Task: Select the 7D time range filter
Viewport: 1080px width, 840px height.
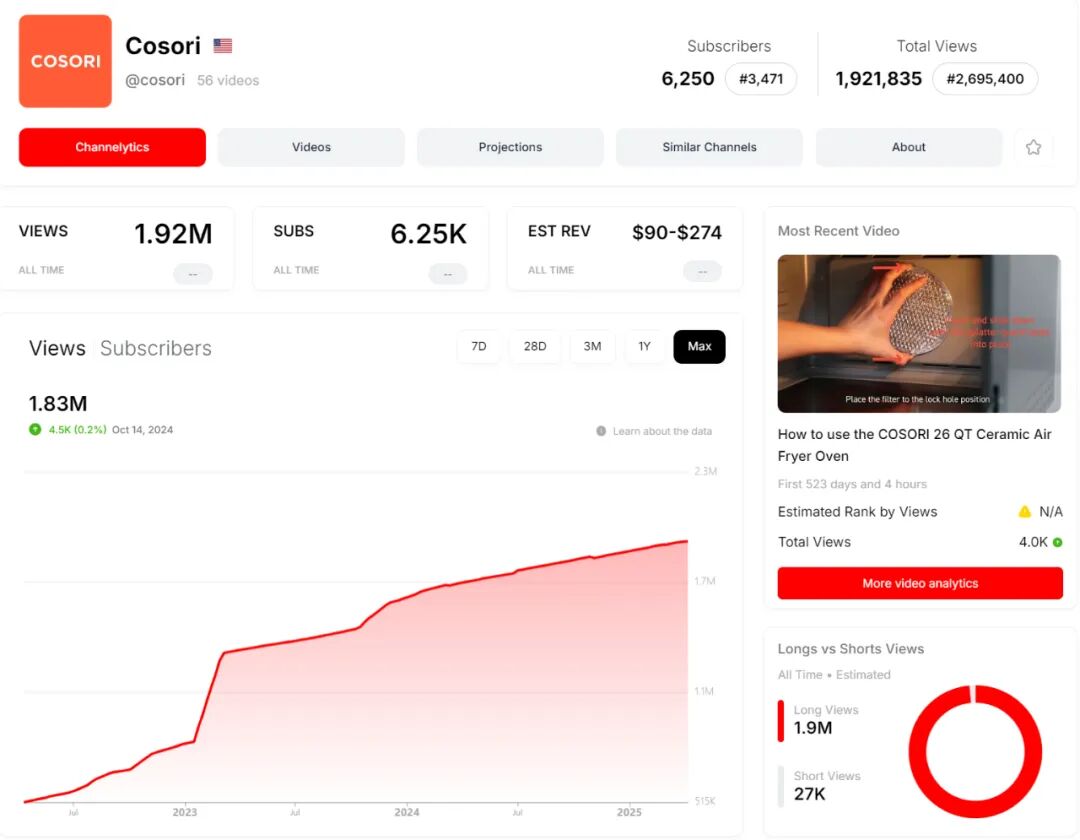Action: (478, 346)
